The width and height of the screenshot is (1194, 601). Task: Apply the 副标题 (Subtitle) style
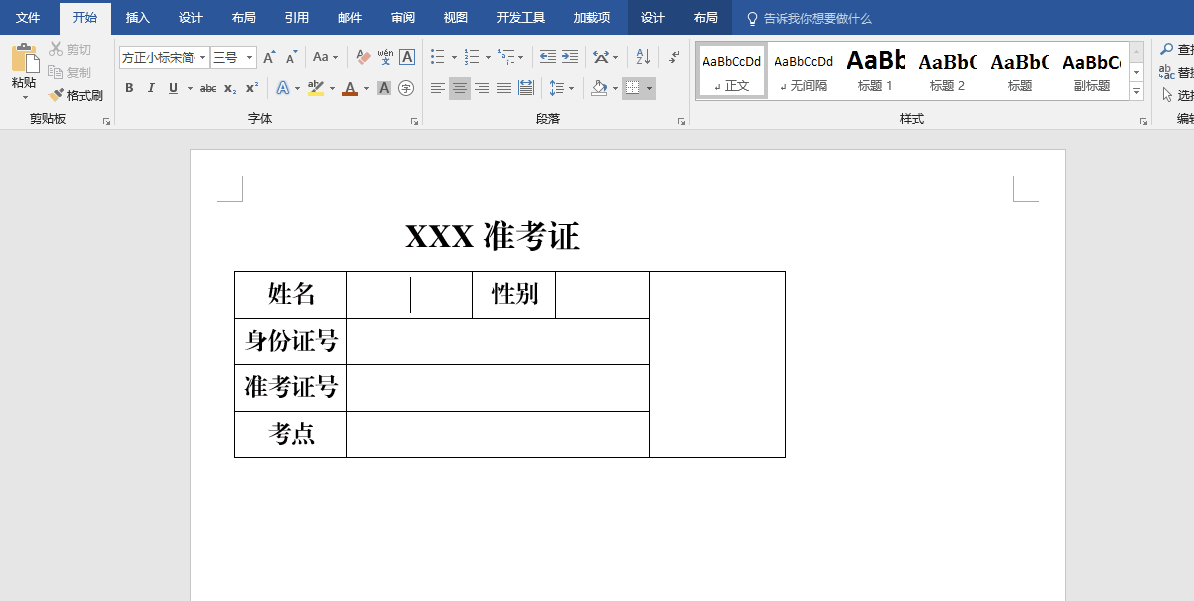tap(1091, 71)
